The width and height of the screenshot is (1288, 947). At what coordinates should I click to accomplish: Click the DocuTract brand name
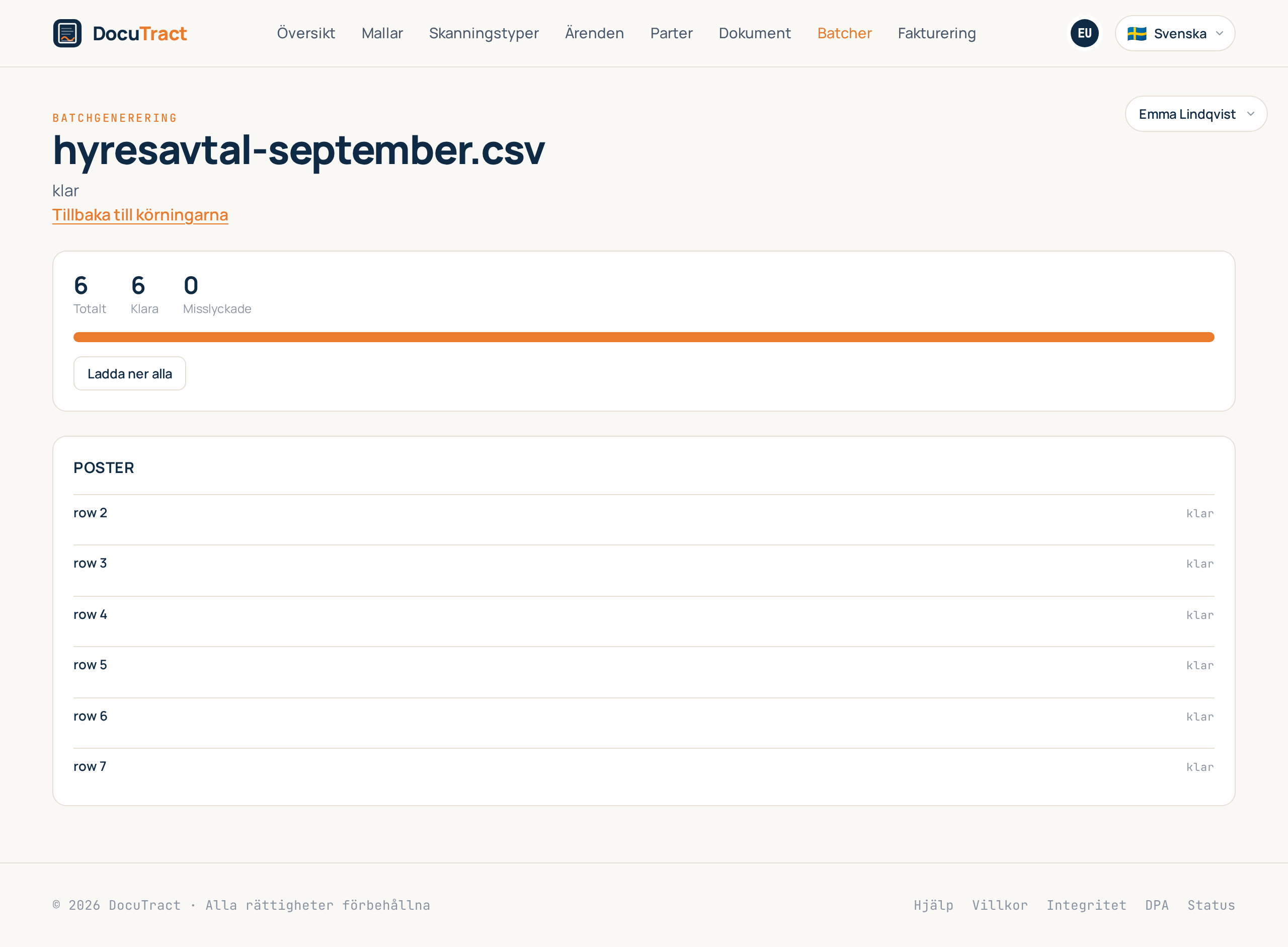[x=140, y=33]
